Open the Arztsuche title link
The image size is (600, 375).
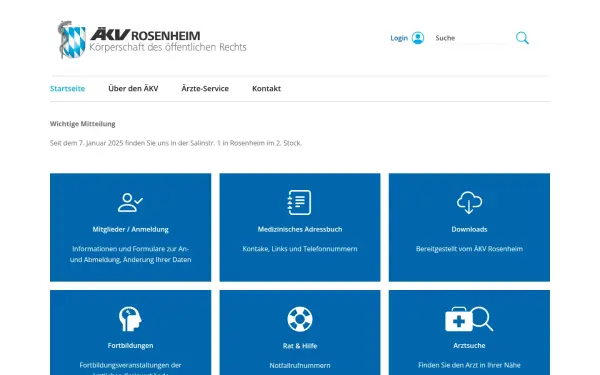(x=469, y=346)
